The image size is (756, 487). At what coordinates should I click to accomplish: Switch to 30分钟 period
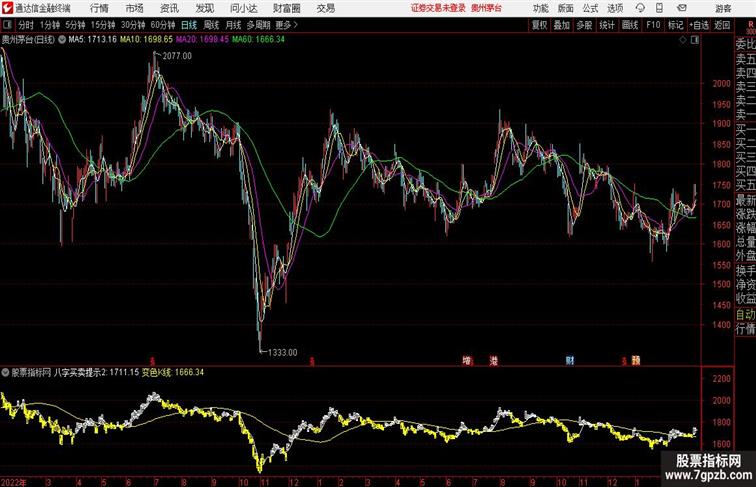tap(133, 25)
